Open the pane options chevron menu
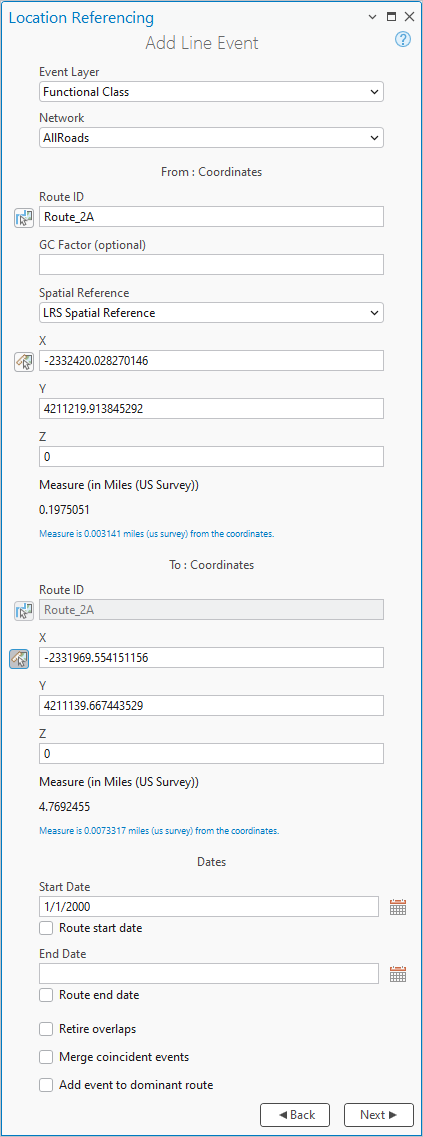The image size is (423, 1137). click(372, 17)
